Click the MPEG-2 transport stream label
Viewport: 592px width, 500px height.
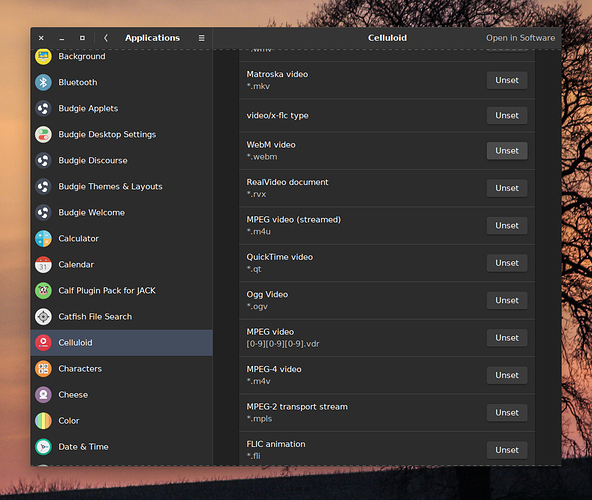point(297,407)
